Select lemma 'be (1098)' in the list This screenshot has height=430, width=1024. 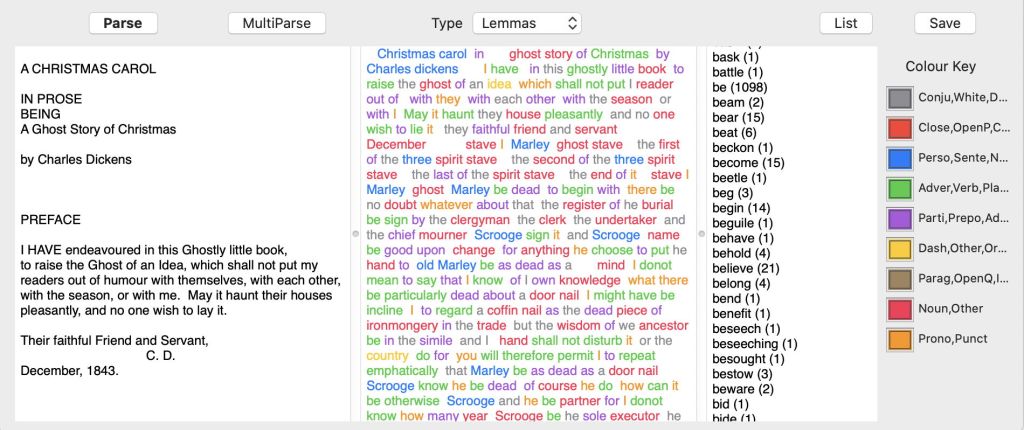pos(746,88)
